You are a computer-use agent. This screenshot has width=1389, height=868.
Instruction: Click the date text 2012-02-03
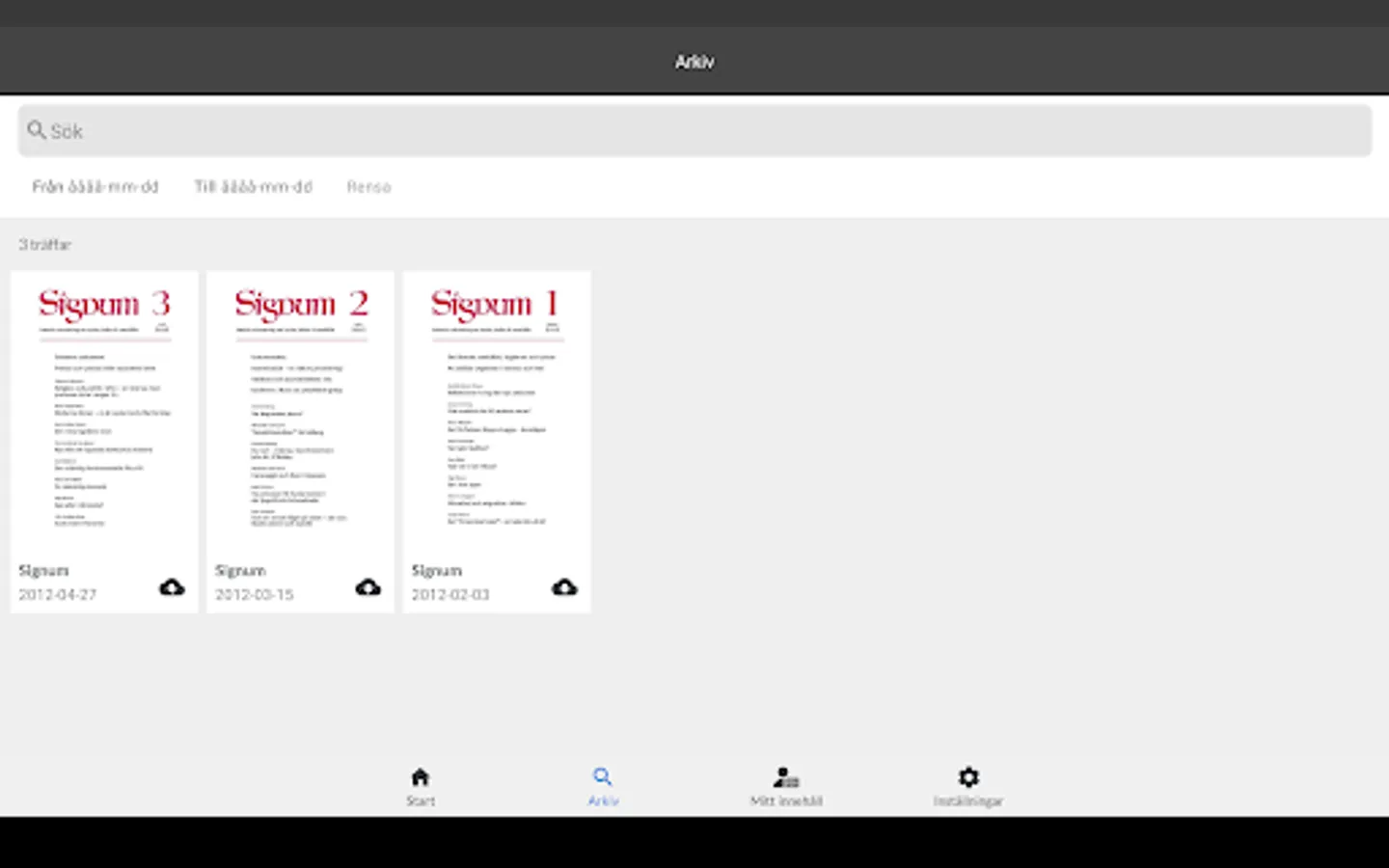pos(450,595)
